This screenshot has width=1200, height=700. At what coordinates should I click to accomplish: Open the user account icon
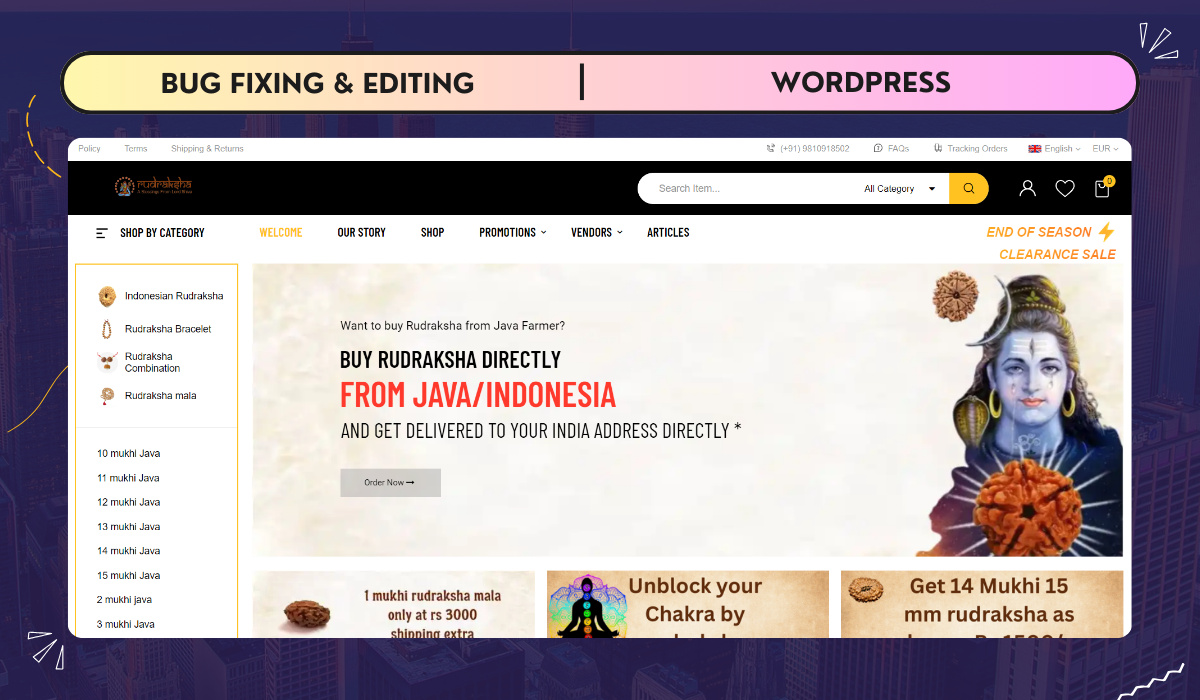pos(1027,188)
